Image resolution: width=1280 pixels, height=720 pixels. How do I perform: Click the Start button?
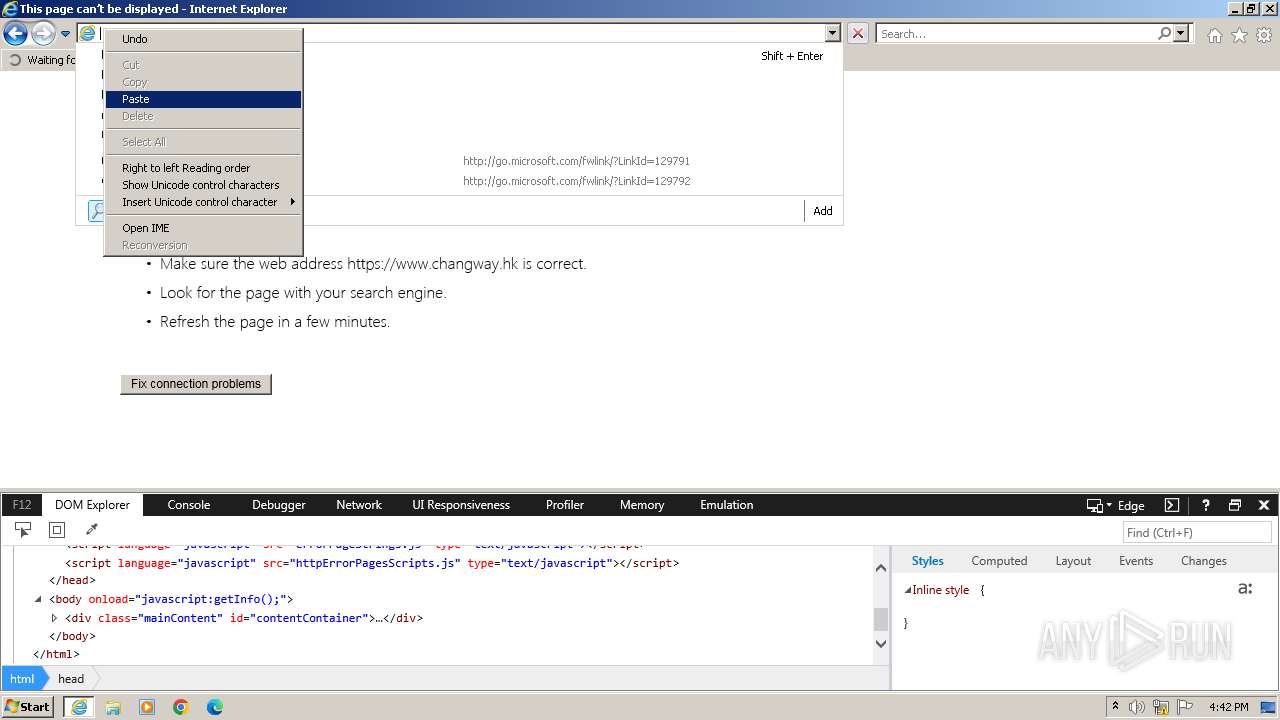(x=28, y=707)
